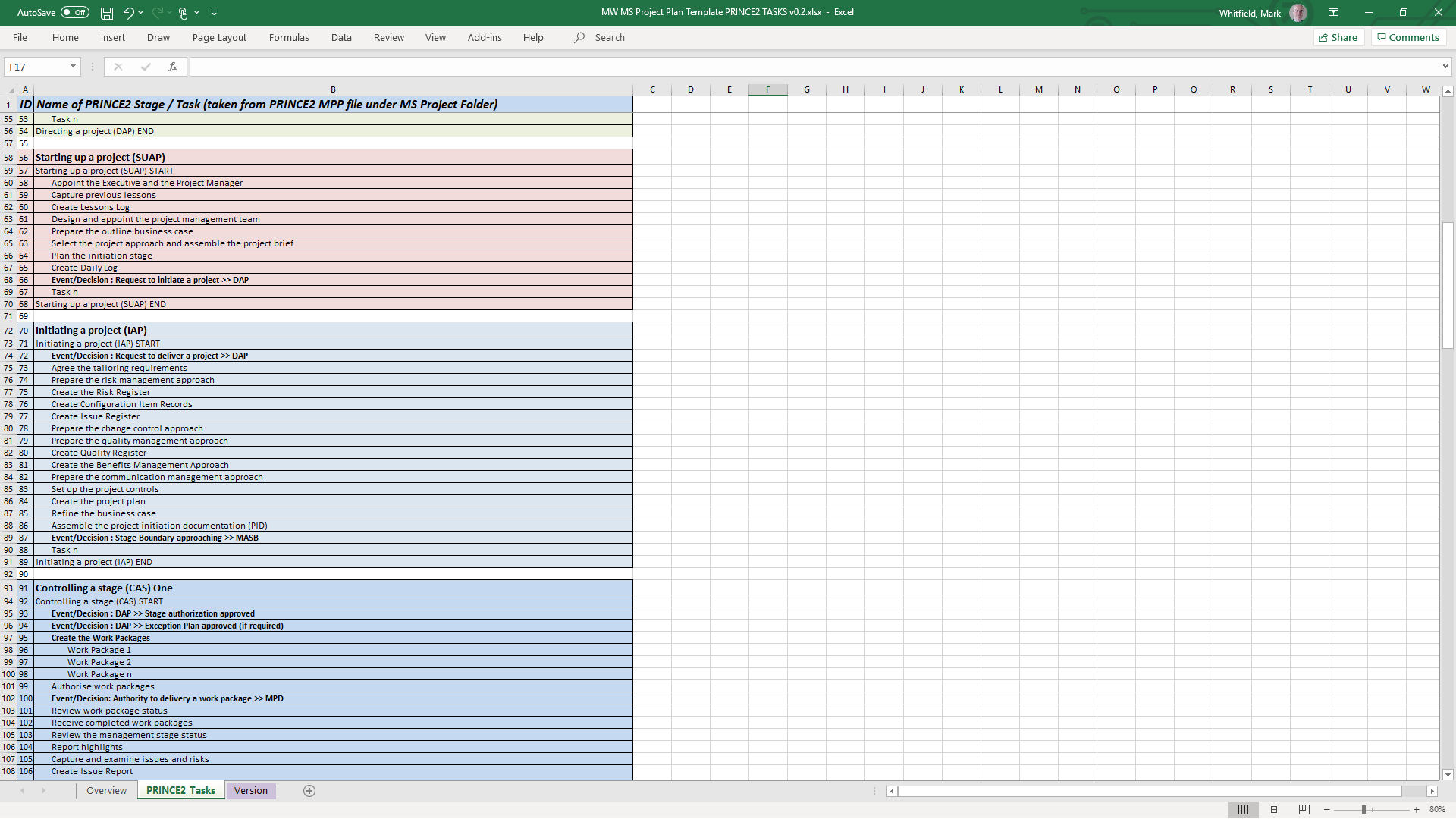Select the Normal view toggle in status bar
This screenshot has height=819, width=1456.
[x=1244, y=809]
